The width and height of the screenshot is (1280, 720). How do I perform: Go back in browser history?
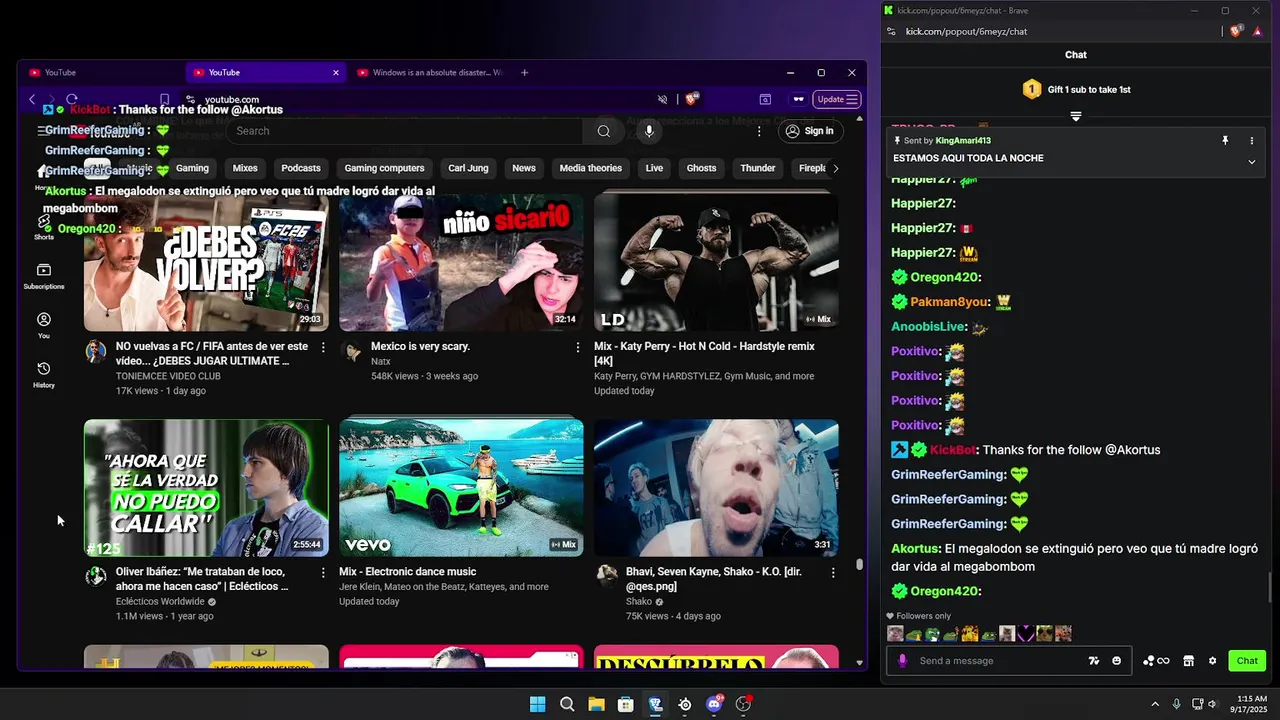[x=32, y=99]
